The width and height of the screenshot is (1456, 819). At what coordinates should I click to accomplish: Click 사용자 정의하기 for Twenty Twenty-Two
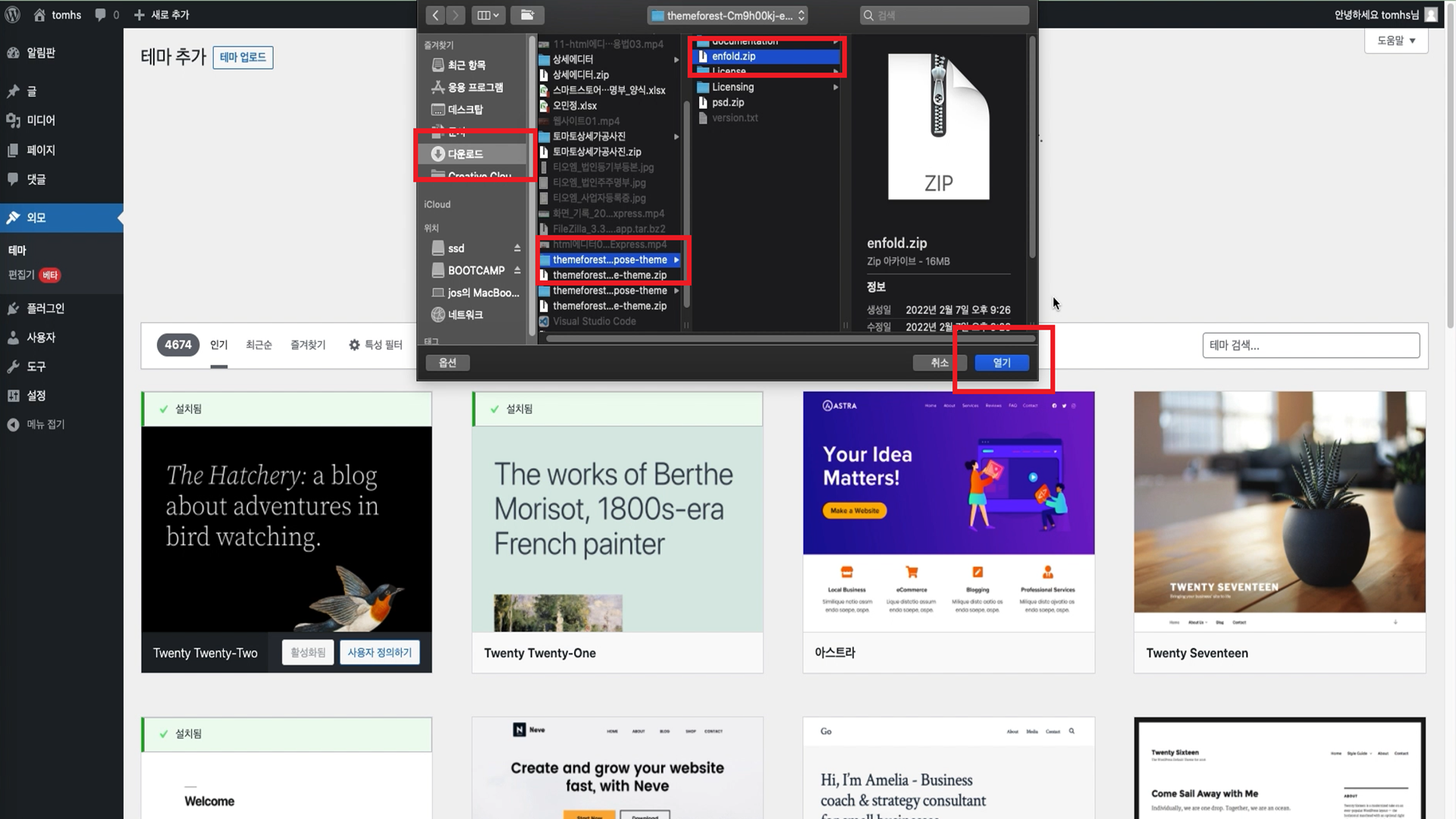click(379, 652)
